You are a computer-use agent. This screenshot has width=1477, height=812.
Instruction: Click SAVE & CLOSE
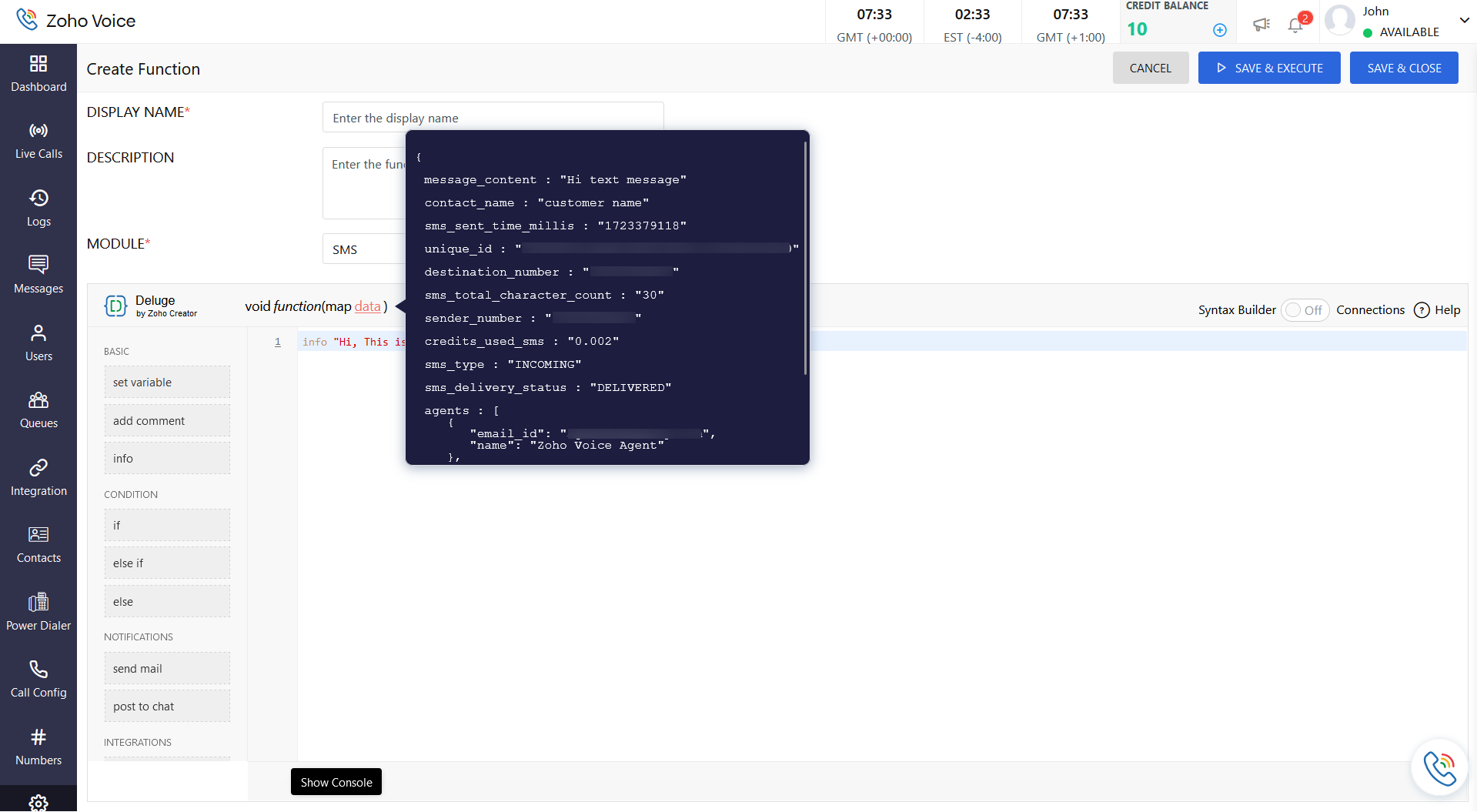(x=1404, y=68)
